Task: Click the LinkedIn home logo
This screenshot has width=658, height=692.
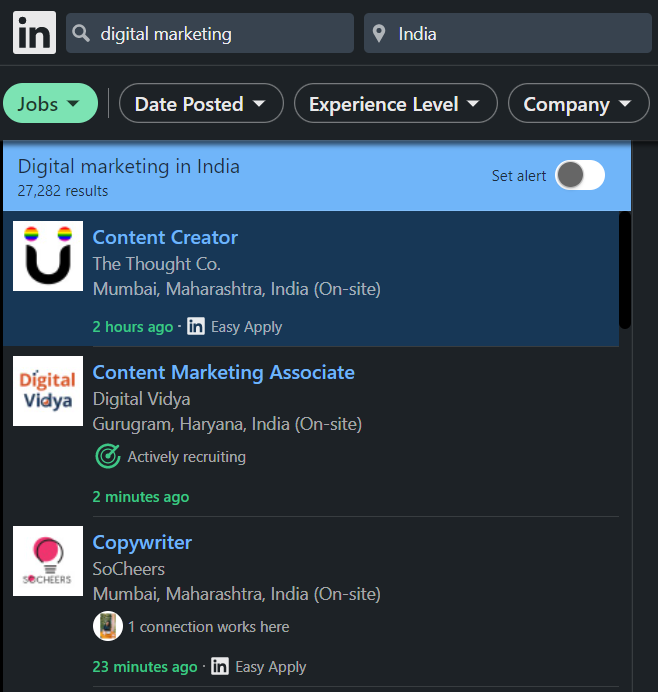Action: (x=34, y=33)
